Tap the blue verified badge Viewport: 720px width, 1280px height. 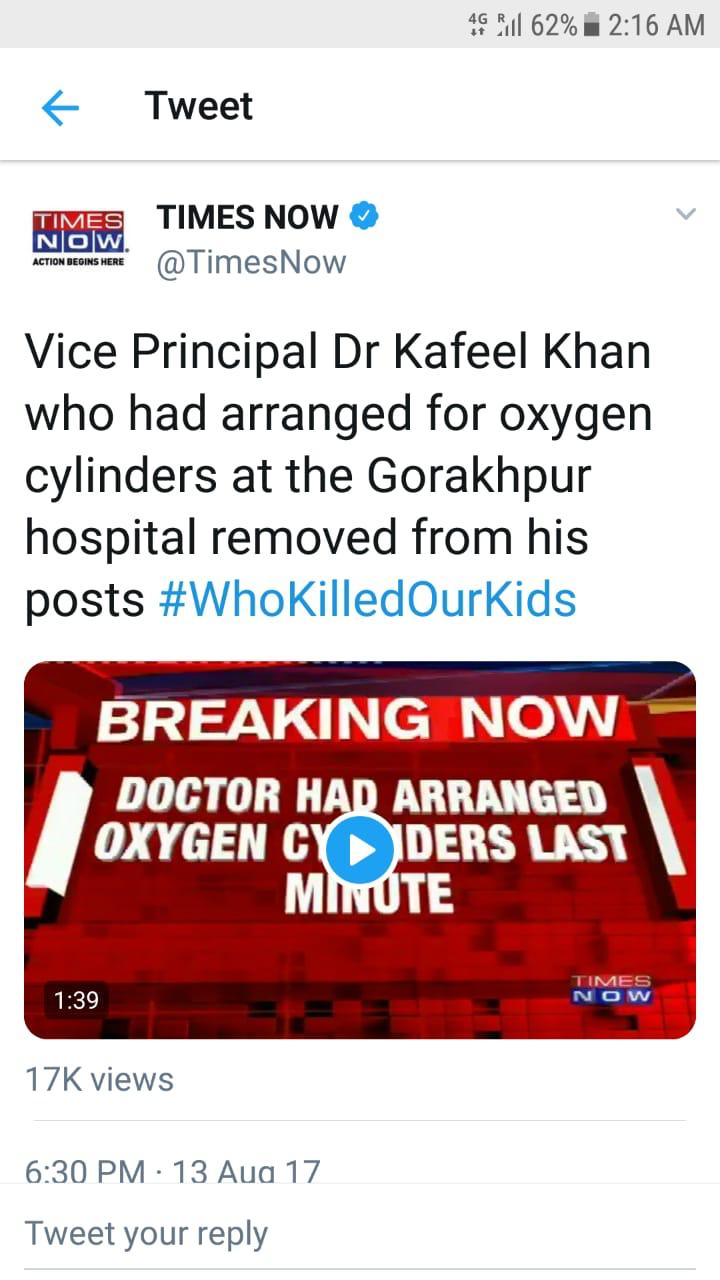(363, 215)
